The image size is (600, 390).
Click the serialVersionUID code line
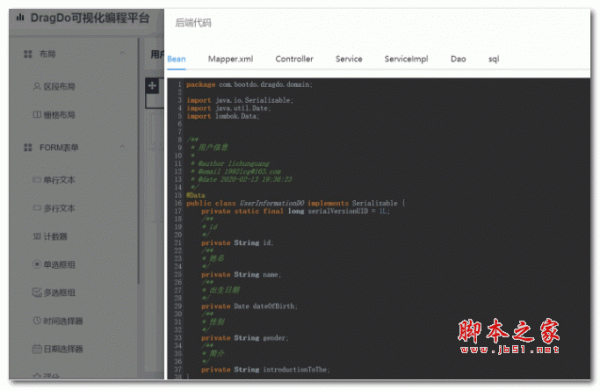click(295, 211)
